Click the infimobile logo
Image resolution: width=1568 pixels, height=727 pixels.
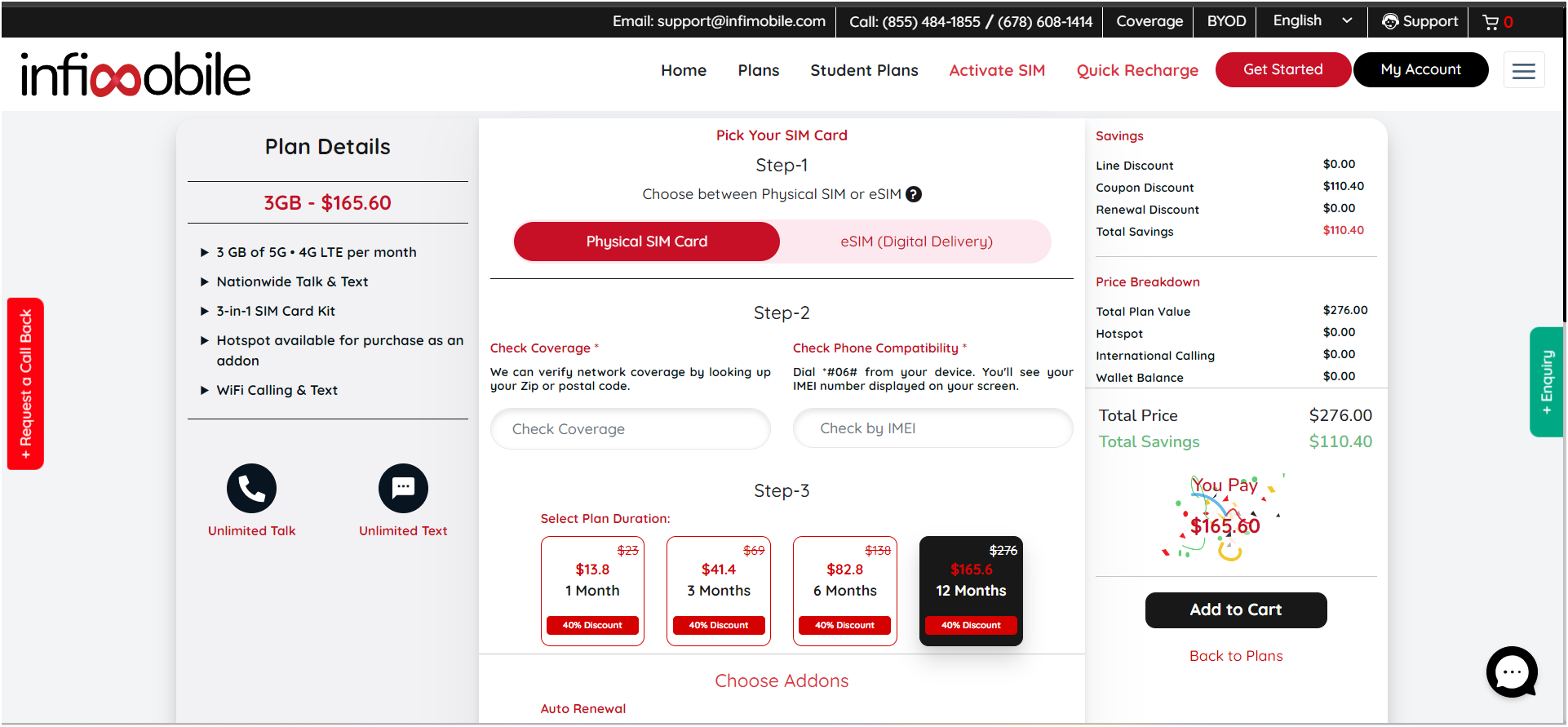(135, 74)
